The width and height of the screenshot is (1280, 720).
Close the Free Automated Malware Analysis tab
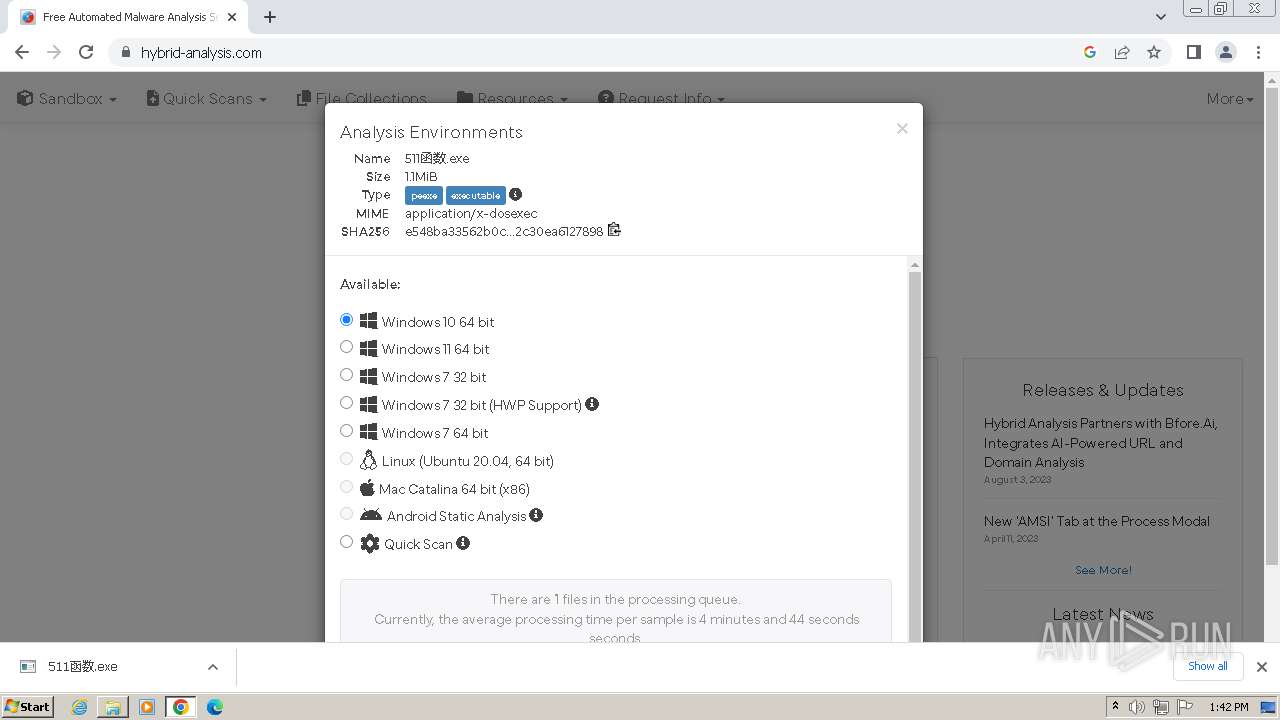tap(232, 17)
